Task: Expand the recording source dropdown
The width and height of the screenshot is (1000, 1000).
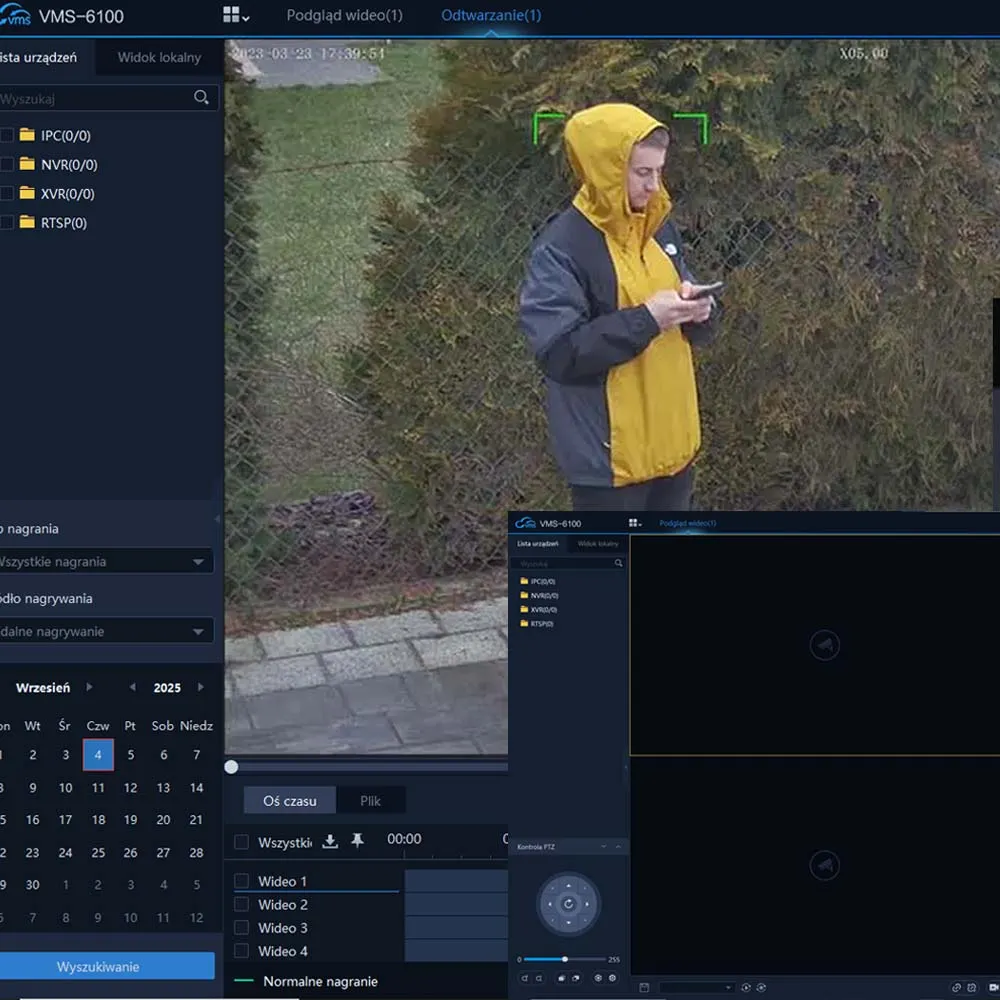Action: 104,632
